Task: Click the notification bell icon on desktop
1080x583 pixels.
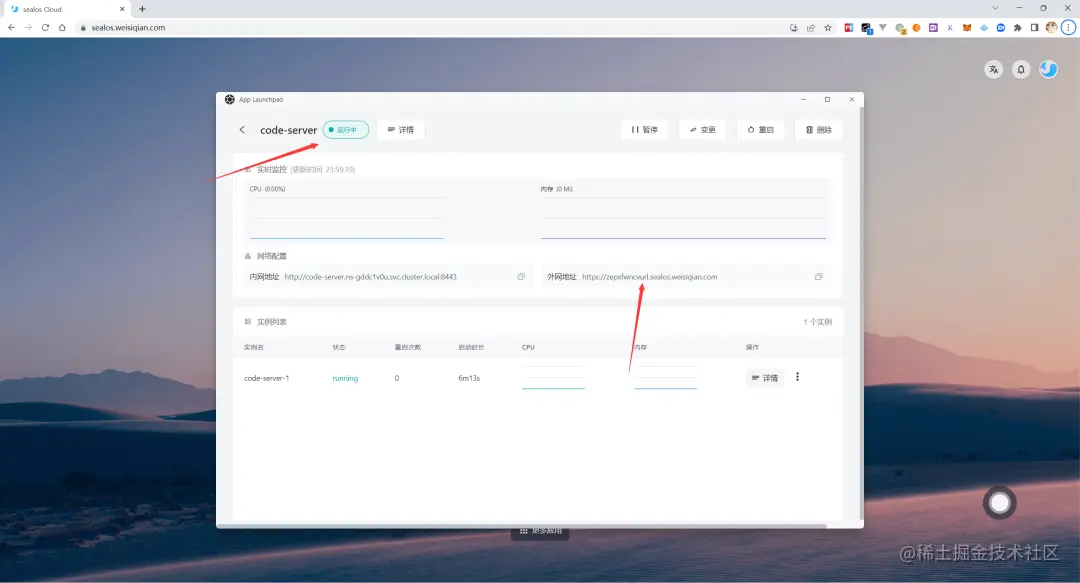Action: pos(1021,69)
